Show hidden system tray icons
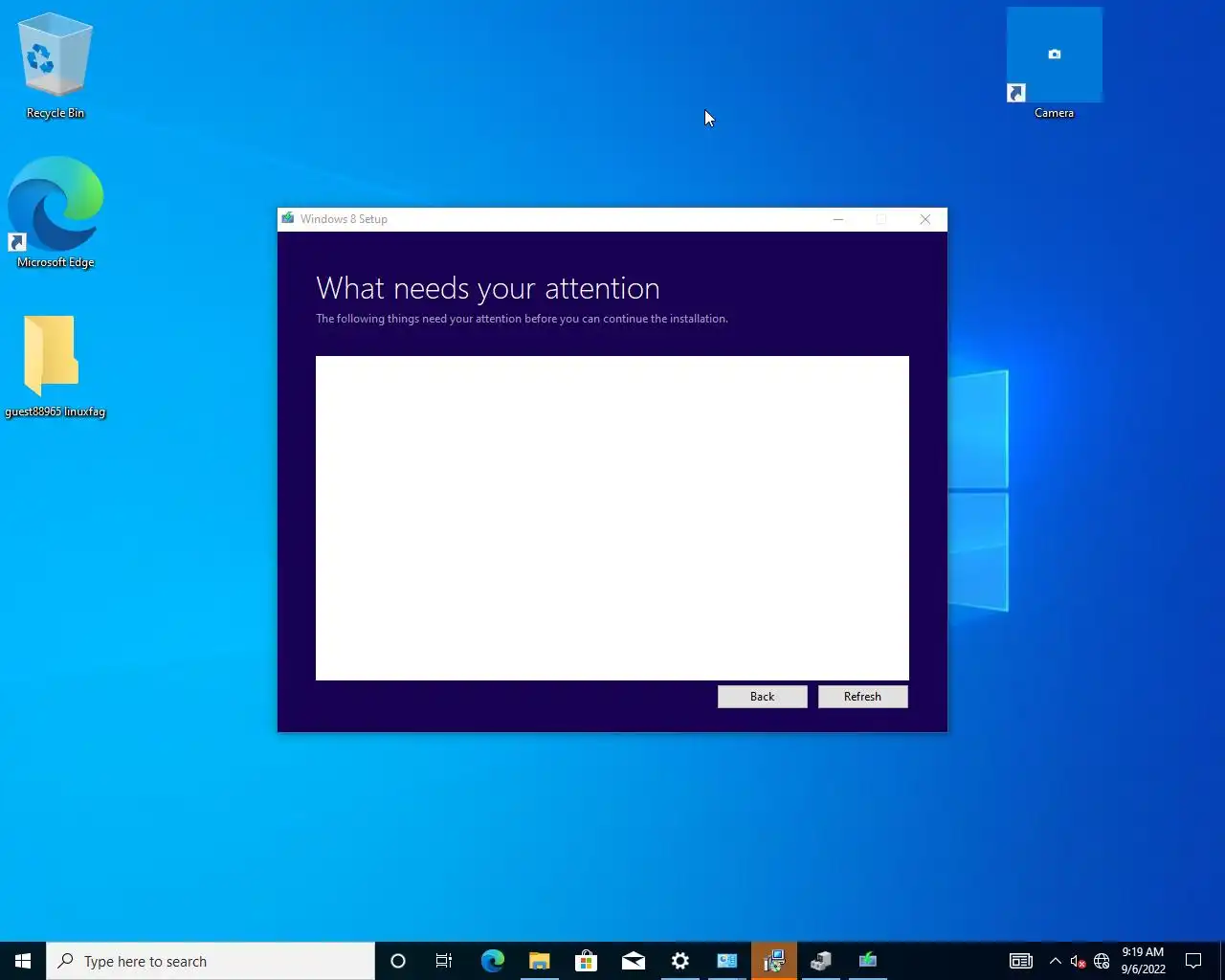 click(x=1055, y=961)
